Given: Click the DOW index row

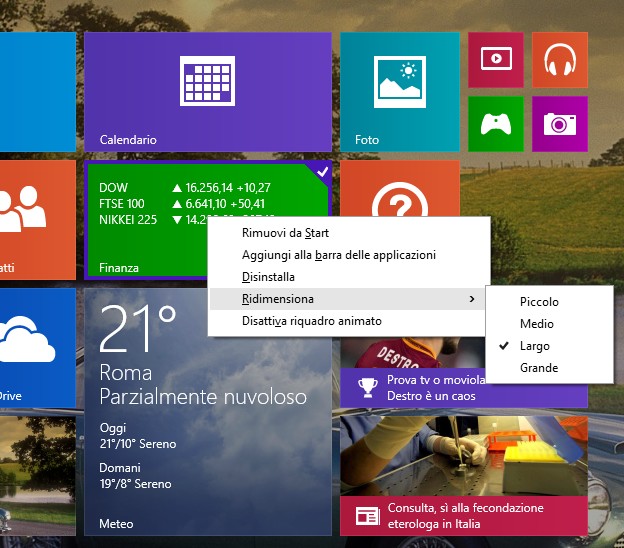Looking at the screenshot, I should pyautogui.click(x=185, y=187).
